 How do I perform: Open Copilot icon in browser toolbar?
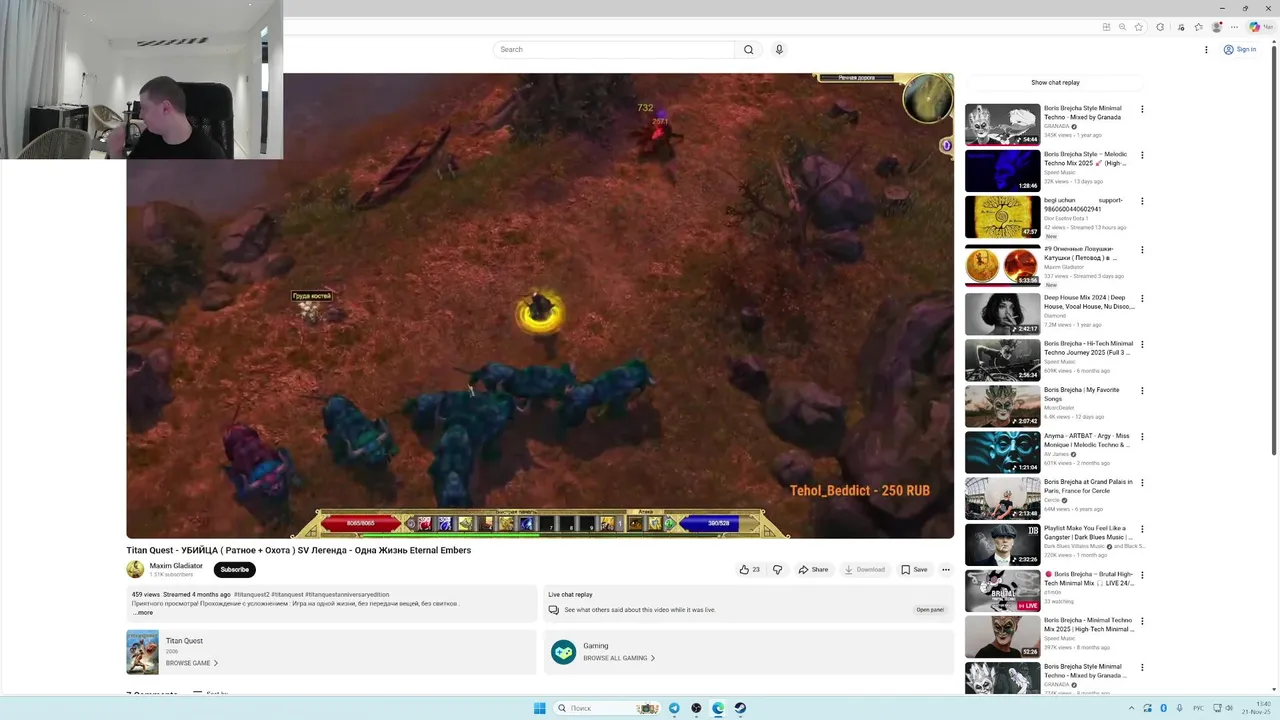pos(1255,27)
